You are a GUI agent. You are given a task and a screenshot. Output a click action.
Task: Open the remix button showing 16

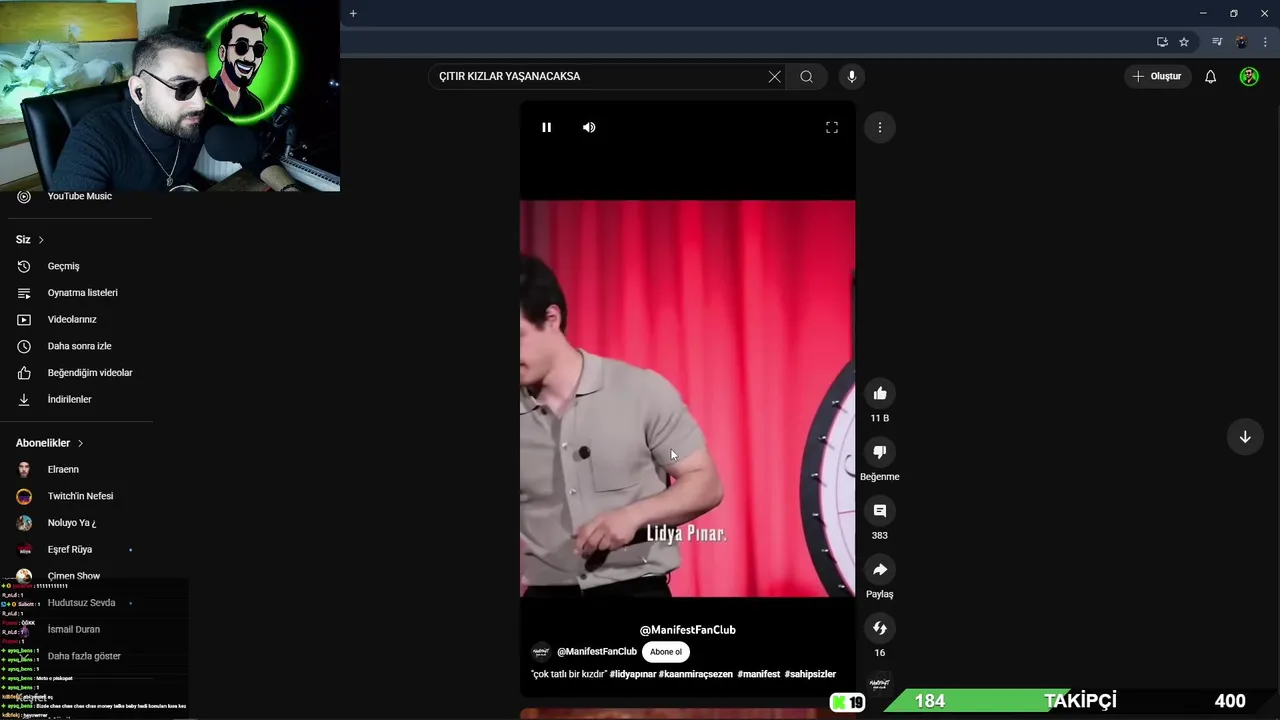[880, 628]
